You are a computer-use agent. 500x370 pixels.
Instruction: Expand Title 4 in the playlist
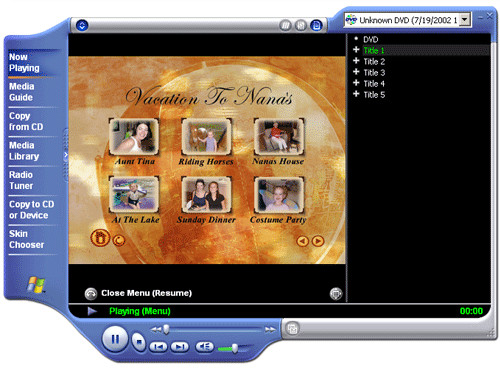356,83
